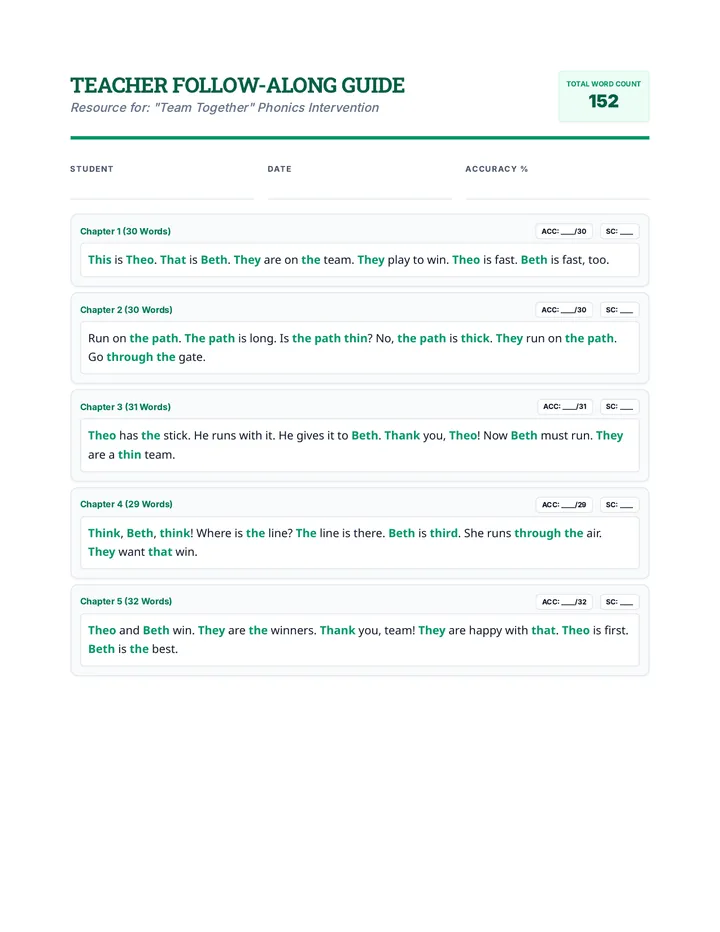Click the Chapter 4 ACC /29 field
720x932 pixels.
click(x=564, y=505)
